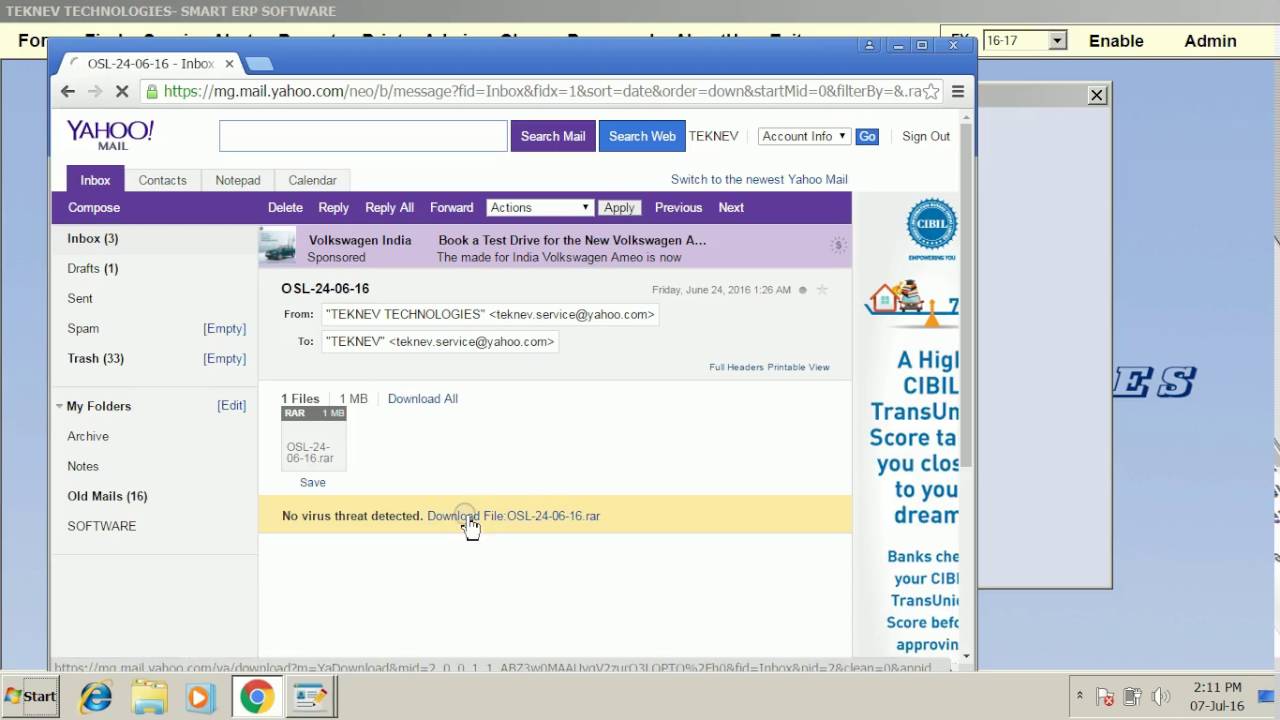Open Windows Start button
The width and height of the screenshot is (1280, 720).
31,696
